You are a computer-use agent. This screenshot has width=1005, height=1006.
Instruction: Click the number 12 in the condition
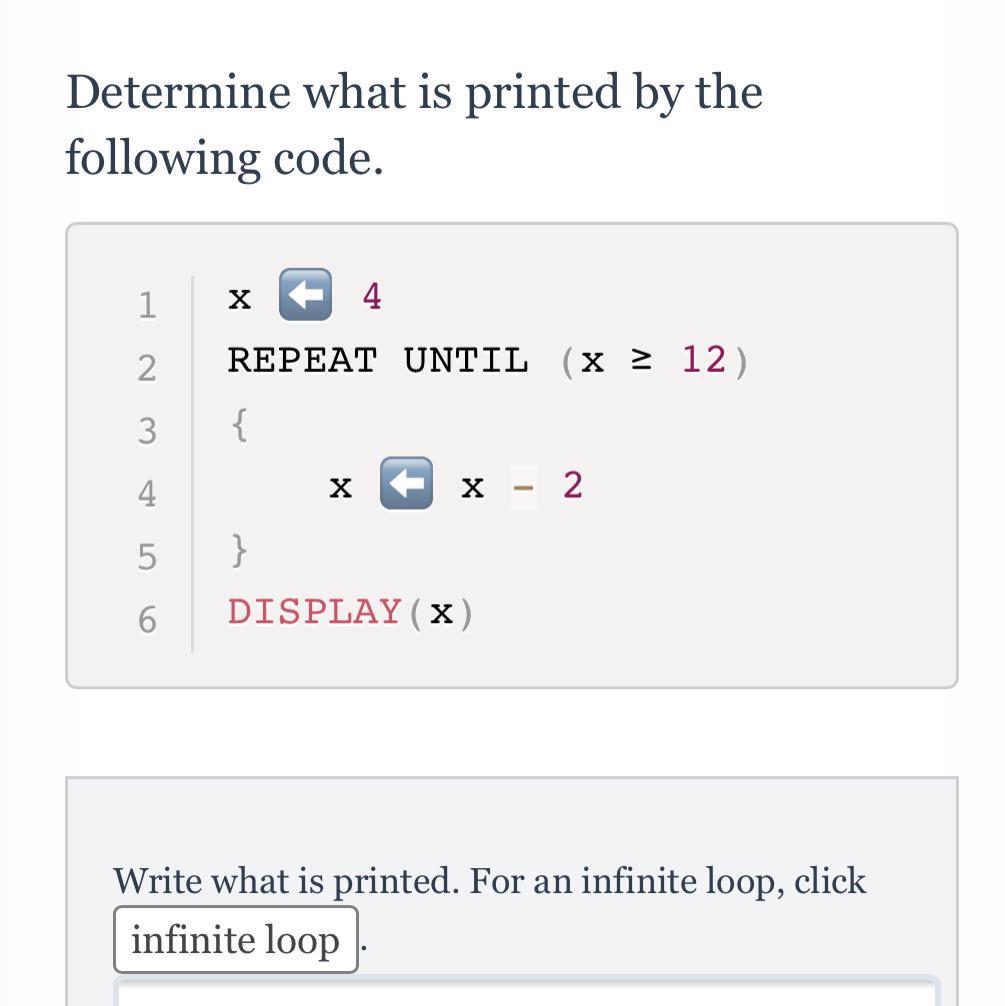[704, 359]
